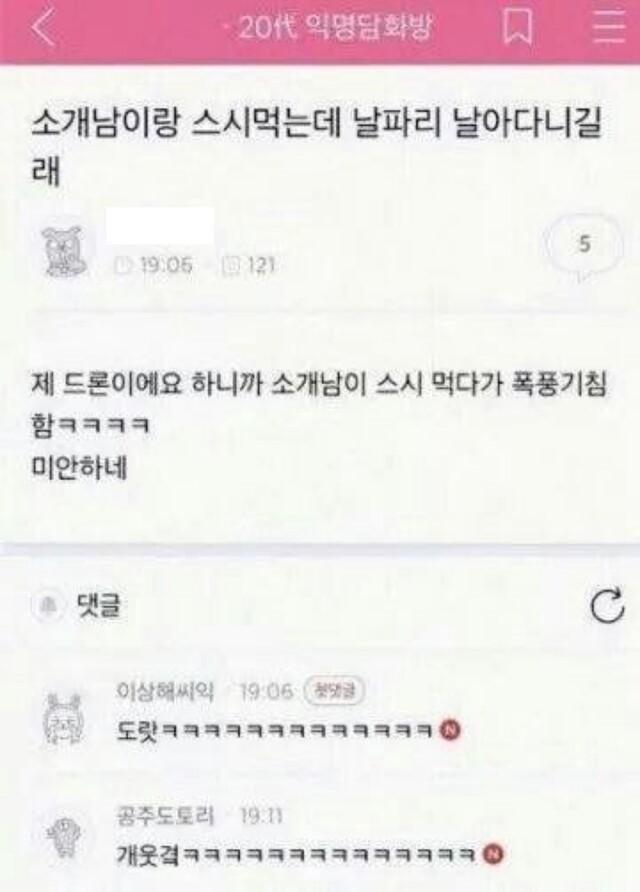Select the 미안하네 line in post body
Viewport: 640px width, 892px height.
pos(79,468)
